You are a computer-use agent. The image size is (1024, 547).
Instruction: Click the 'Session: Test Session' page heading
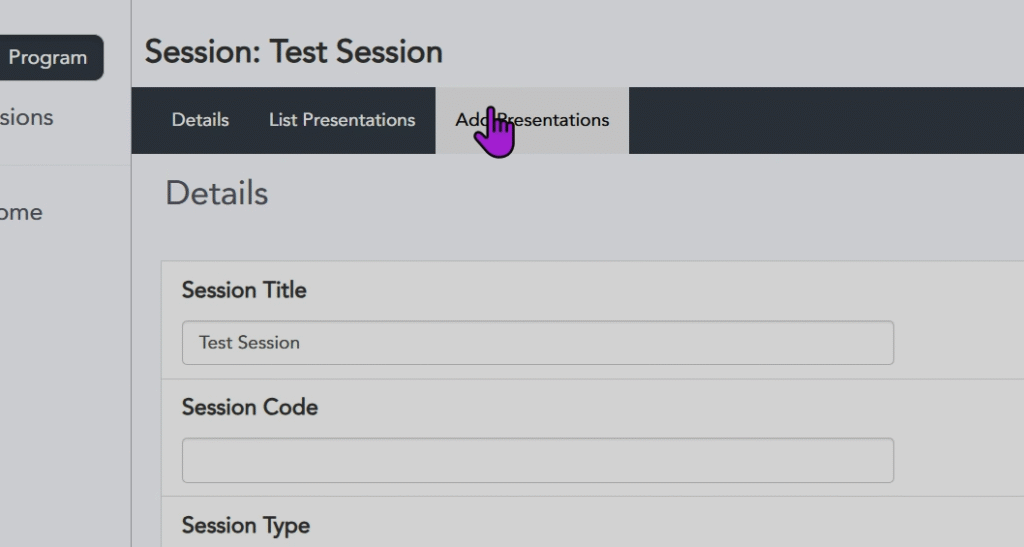[294, 52]
